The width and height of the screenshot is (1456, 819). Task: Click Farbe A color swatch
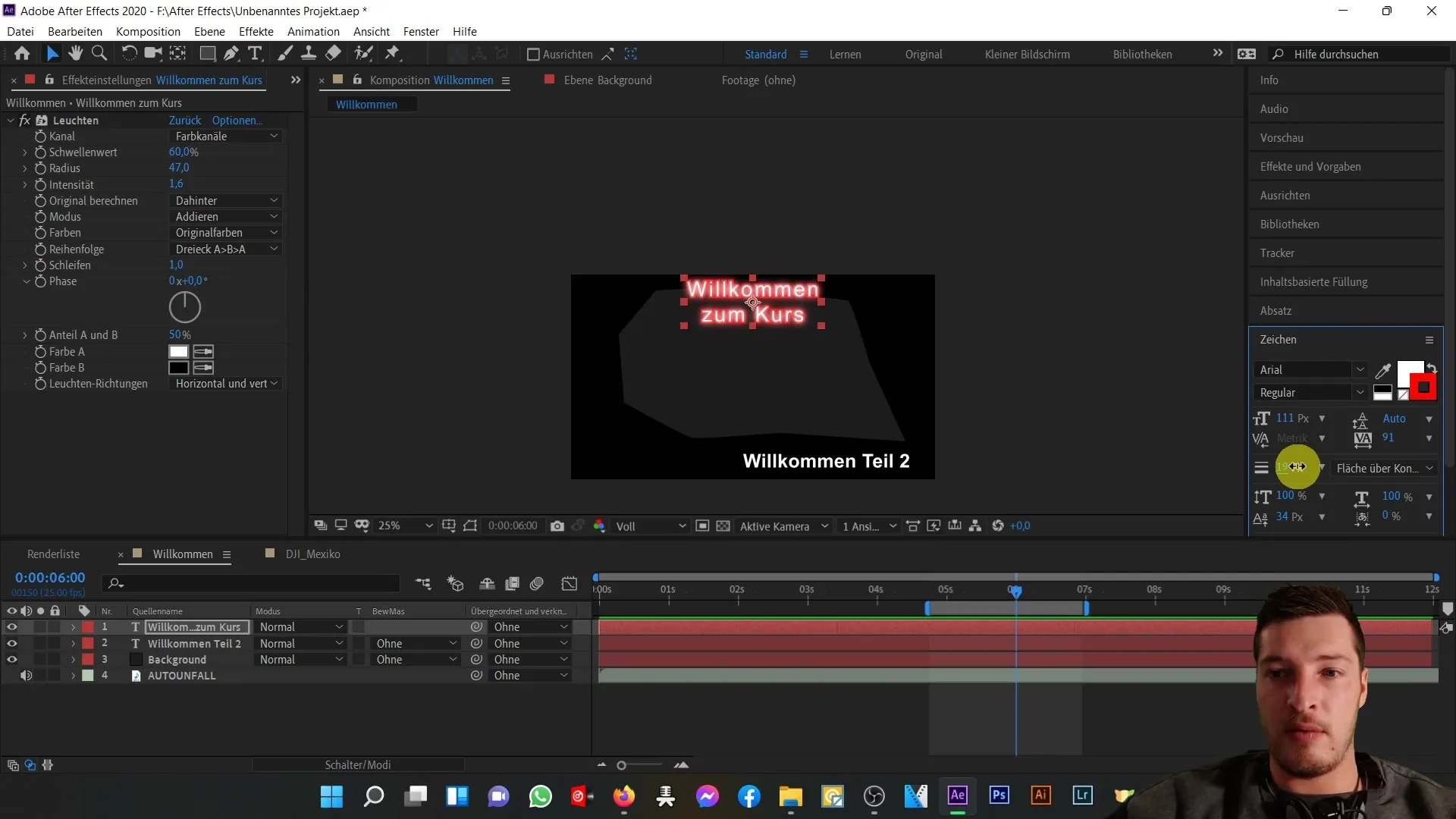click(178, 351)
